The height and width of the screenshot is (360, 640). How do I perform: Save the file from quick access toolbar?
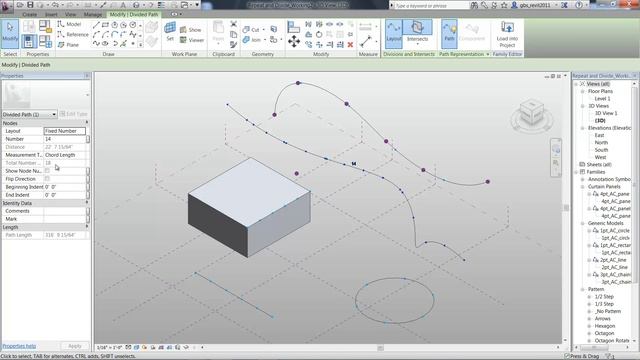click(x=30, y=5)
